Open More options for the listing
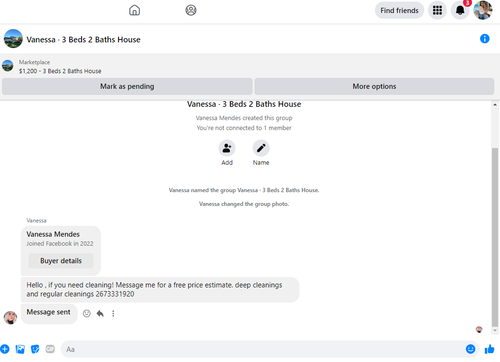 (x=374, y=86)
